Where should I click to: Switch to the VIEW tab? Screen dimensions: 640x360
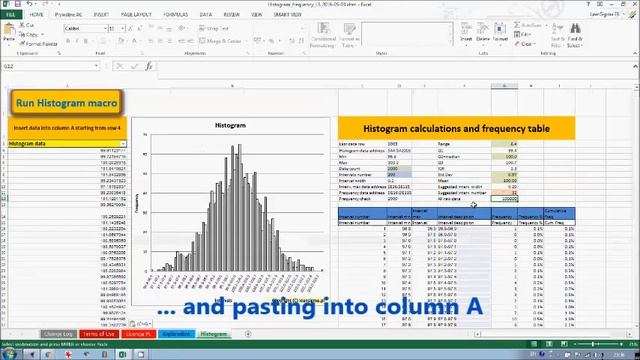[x=257, y=14]
